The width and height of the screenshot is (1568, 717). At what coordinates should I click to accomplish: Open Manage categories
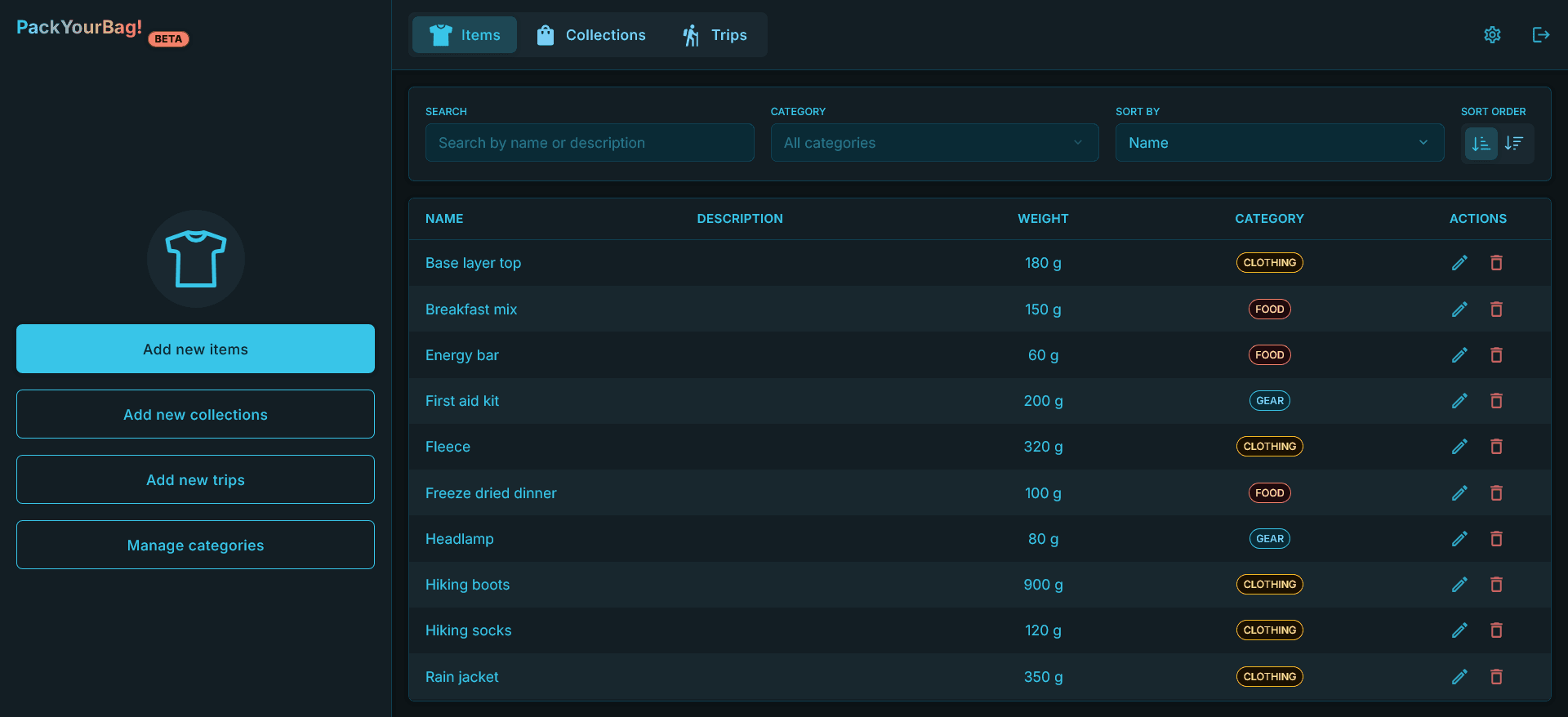[x=195, y=545]
